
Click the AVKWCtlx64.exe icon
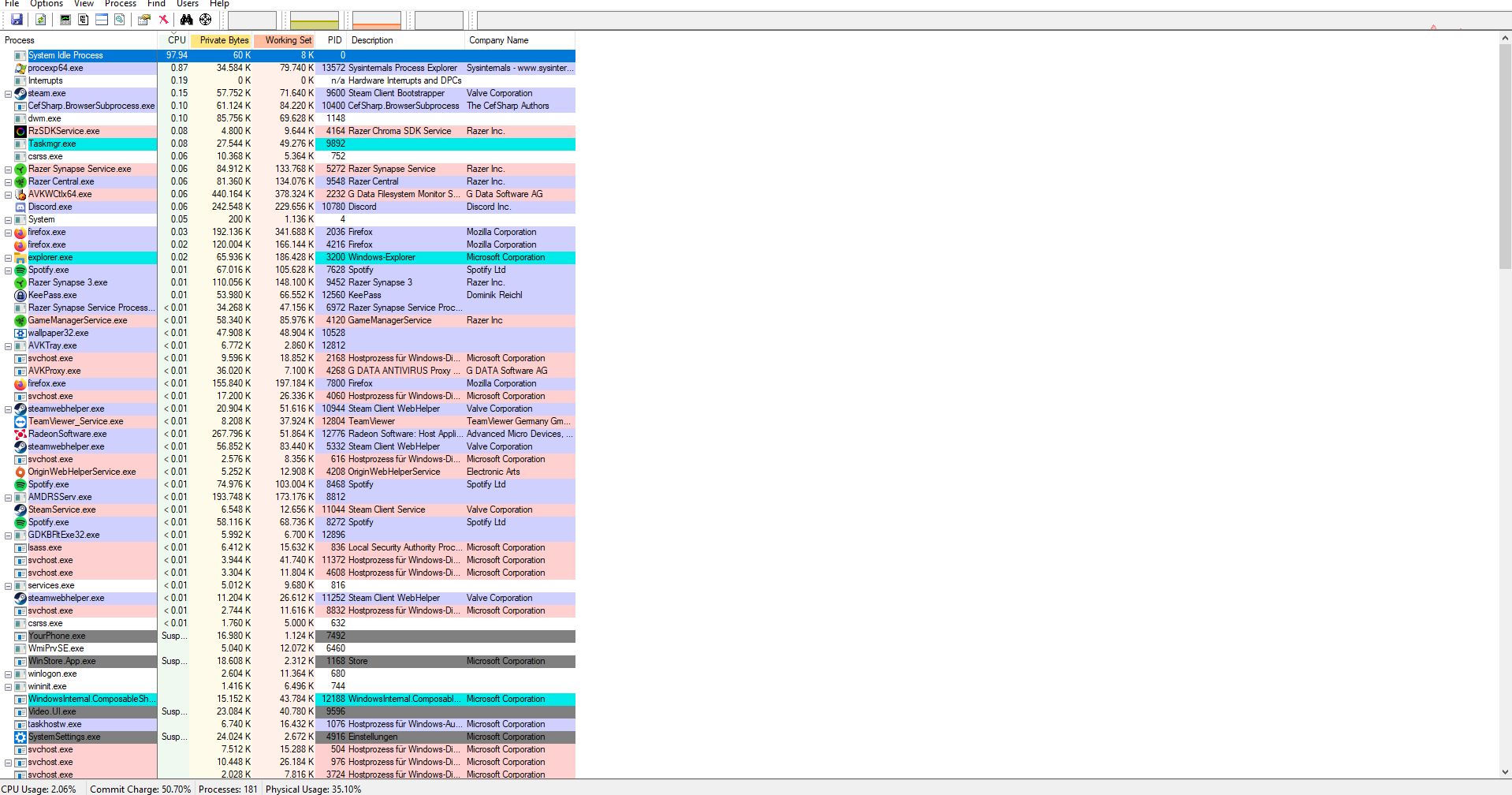tap(20, 194)
